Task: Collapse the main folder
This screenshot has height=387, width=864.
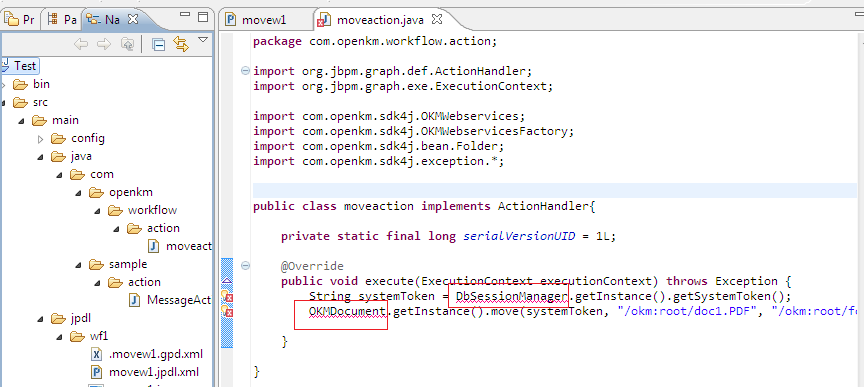Action: 22,121
